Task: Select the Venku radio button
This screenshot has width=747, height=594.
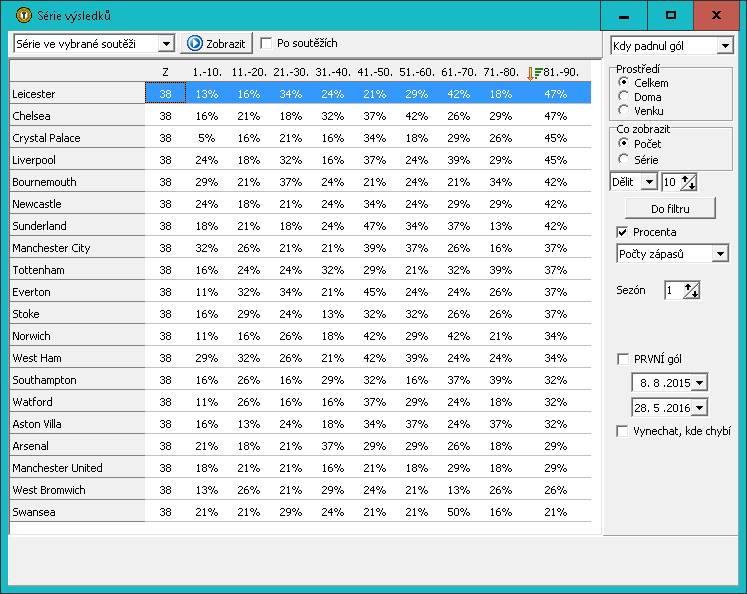Action: pos(623,111)
